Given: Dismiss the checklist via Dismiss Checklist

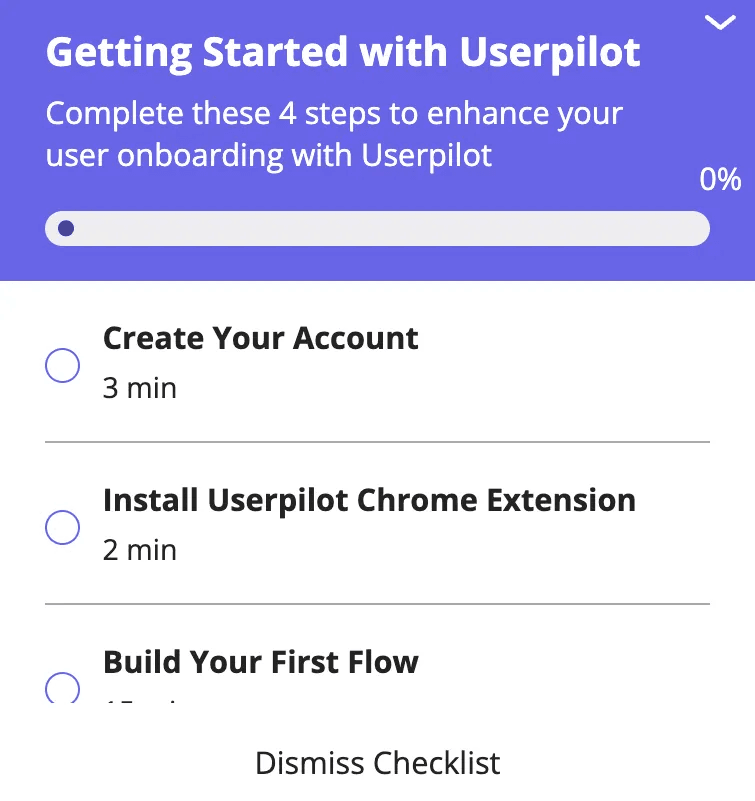Looking at the screenshot, I should click(x=377, y=763).
